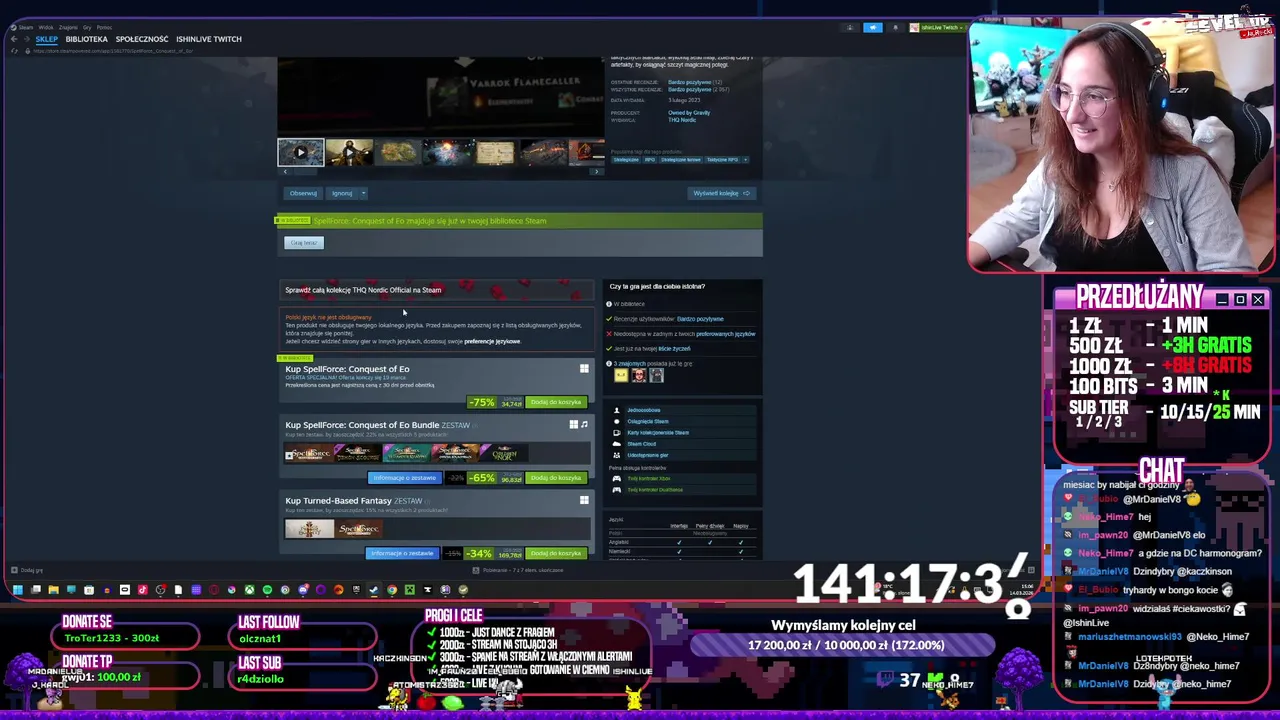
Task: Click the Dodaj grę button at bottom left
Action: pyautogui.click(x=27, y=570)
